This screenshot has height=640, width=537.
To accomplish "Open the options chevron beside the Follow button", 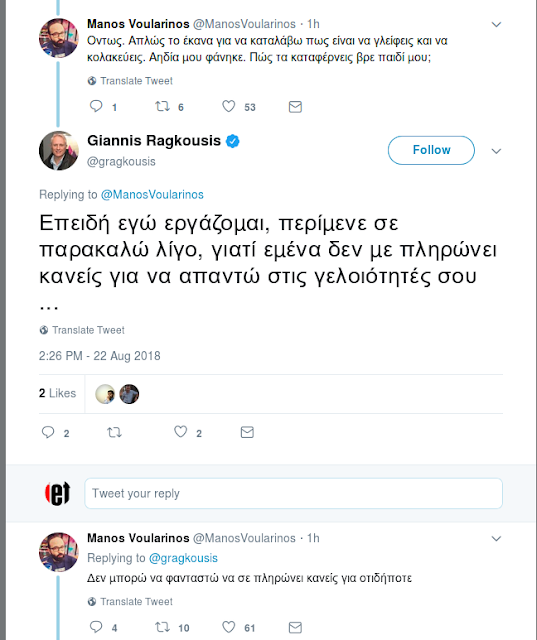I will (496, 151).
